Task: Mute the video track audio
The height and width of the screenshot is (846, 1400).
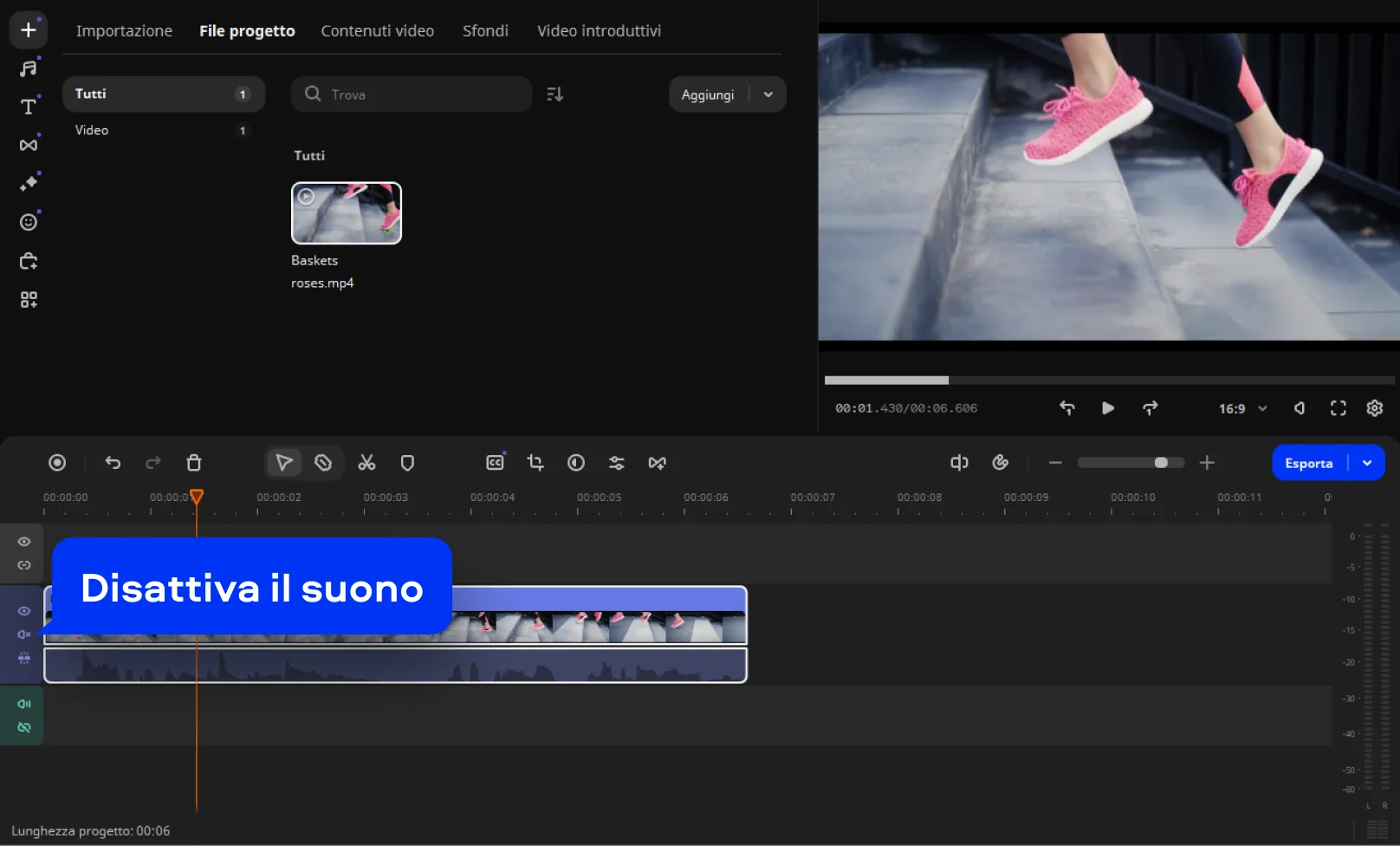Action: coord(24,634)
